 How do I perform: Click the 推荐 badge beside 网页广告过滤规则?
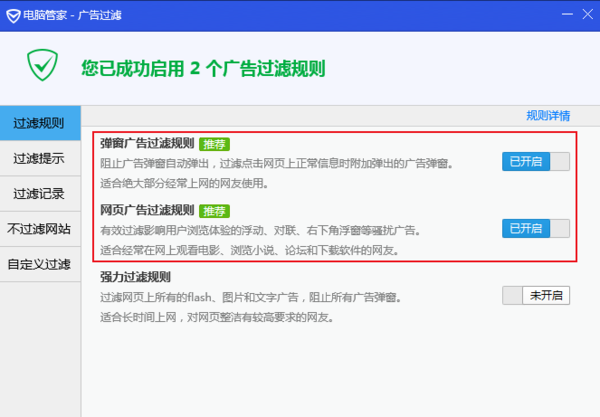coord(214,211)
